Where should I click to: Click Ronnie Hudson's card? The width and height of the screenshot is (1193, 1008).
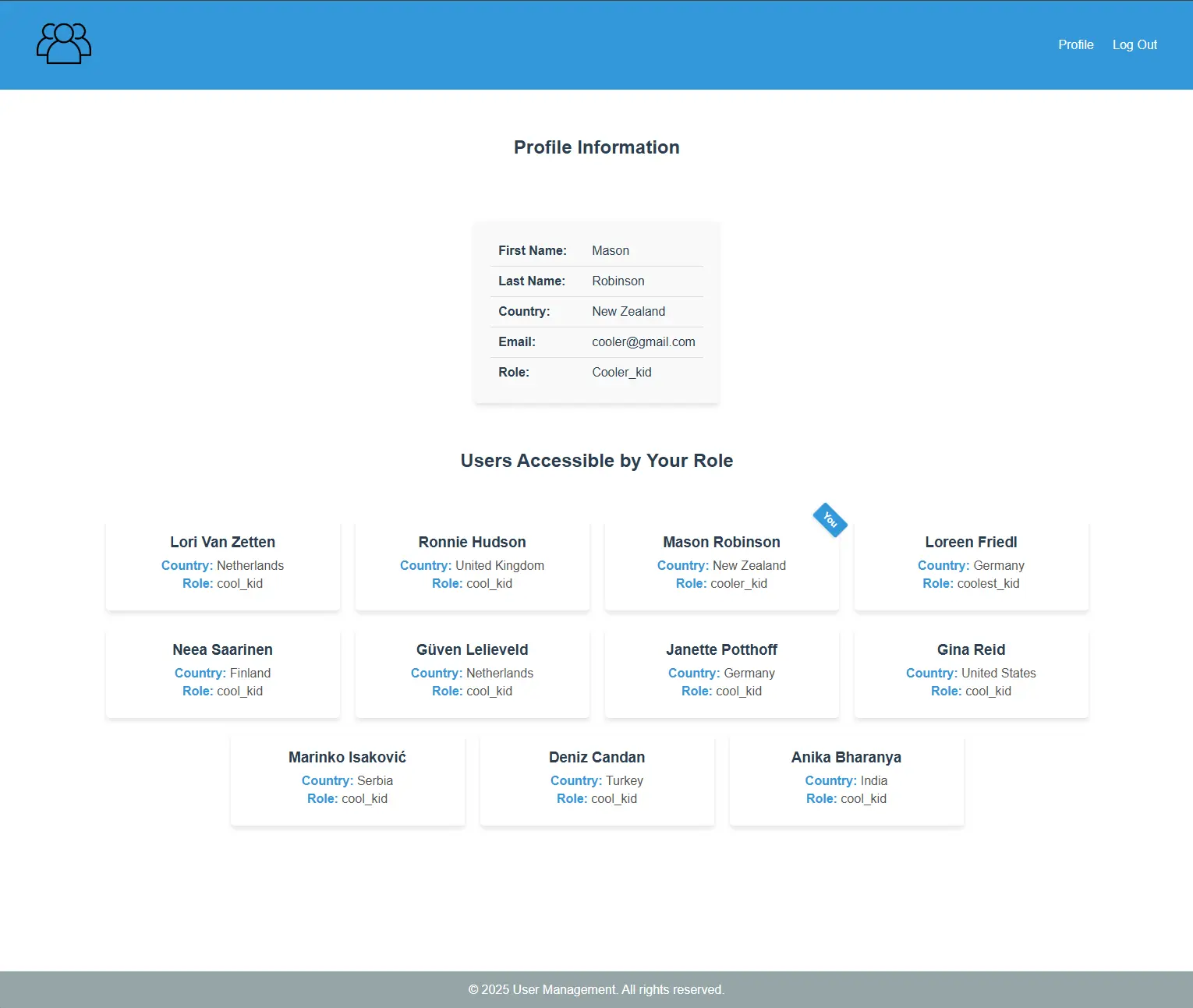tap(472, 565)
